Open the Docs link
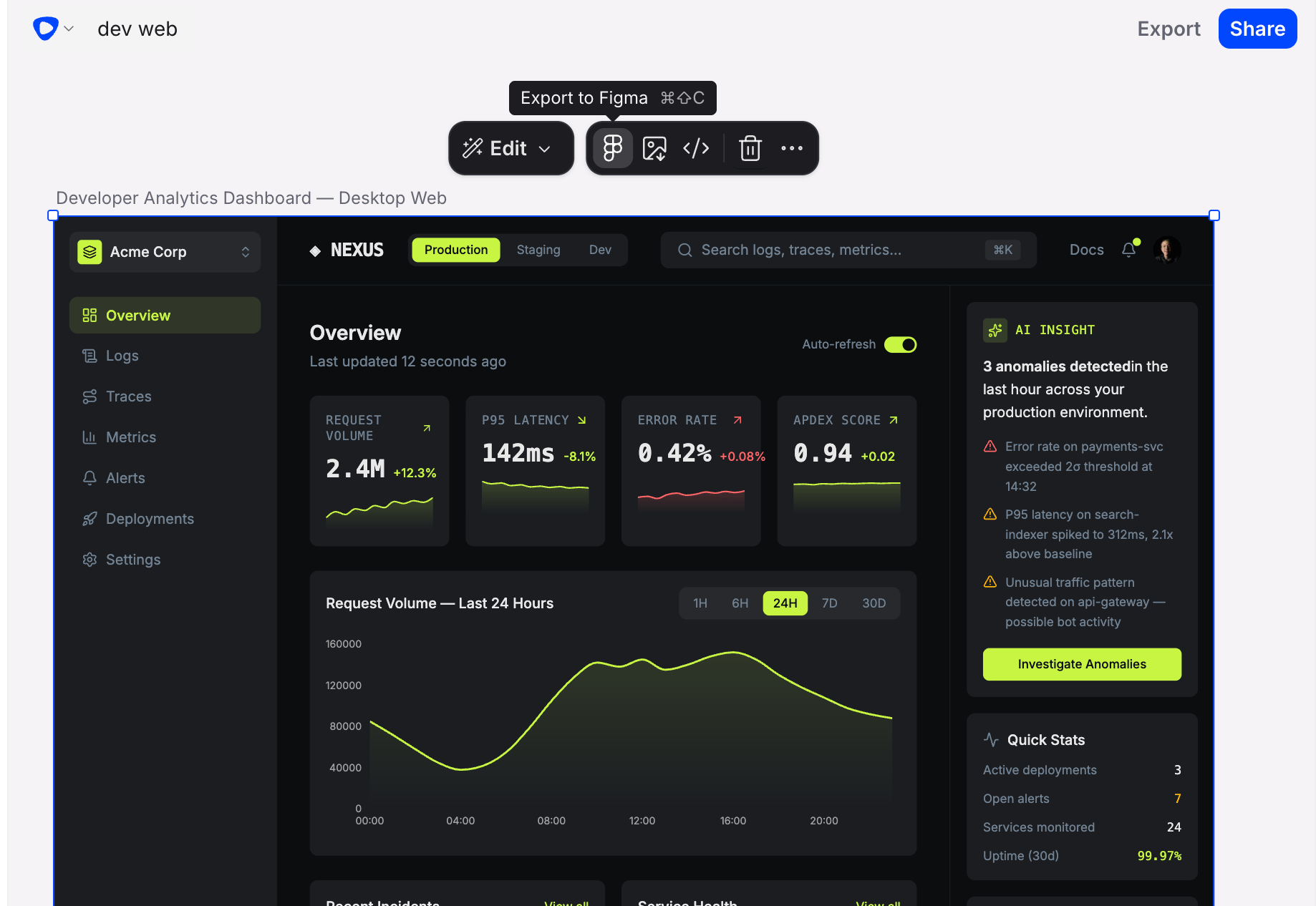The image size is (1316, 906). (x=1086, y=250)
